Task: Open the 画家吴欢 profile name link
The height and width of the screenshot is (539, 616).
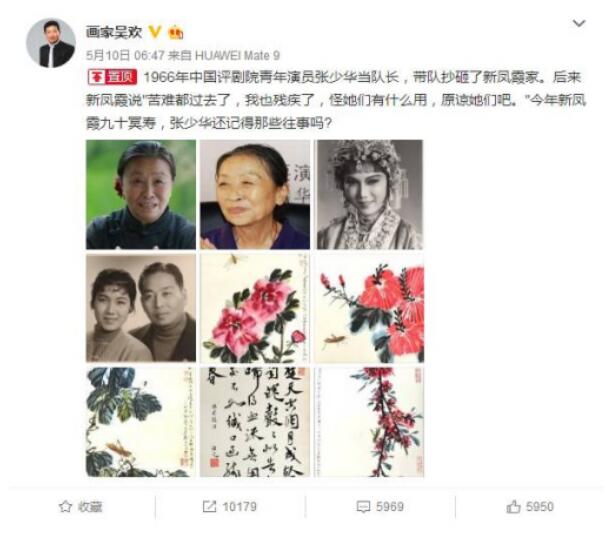Action: tap(114, 32)
